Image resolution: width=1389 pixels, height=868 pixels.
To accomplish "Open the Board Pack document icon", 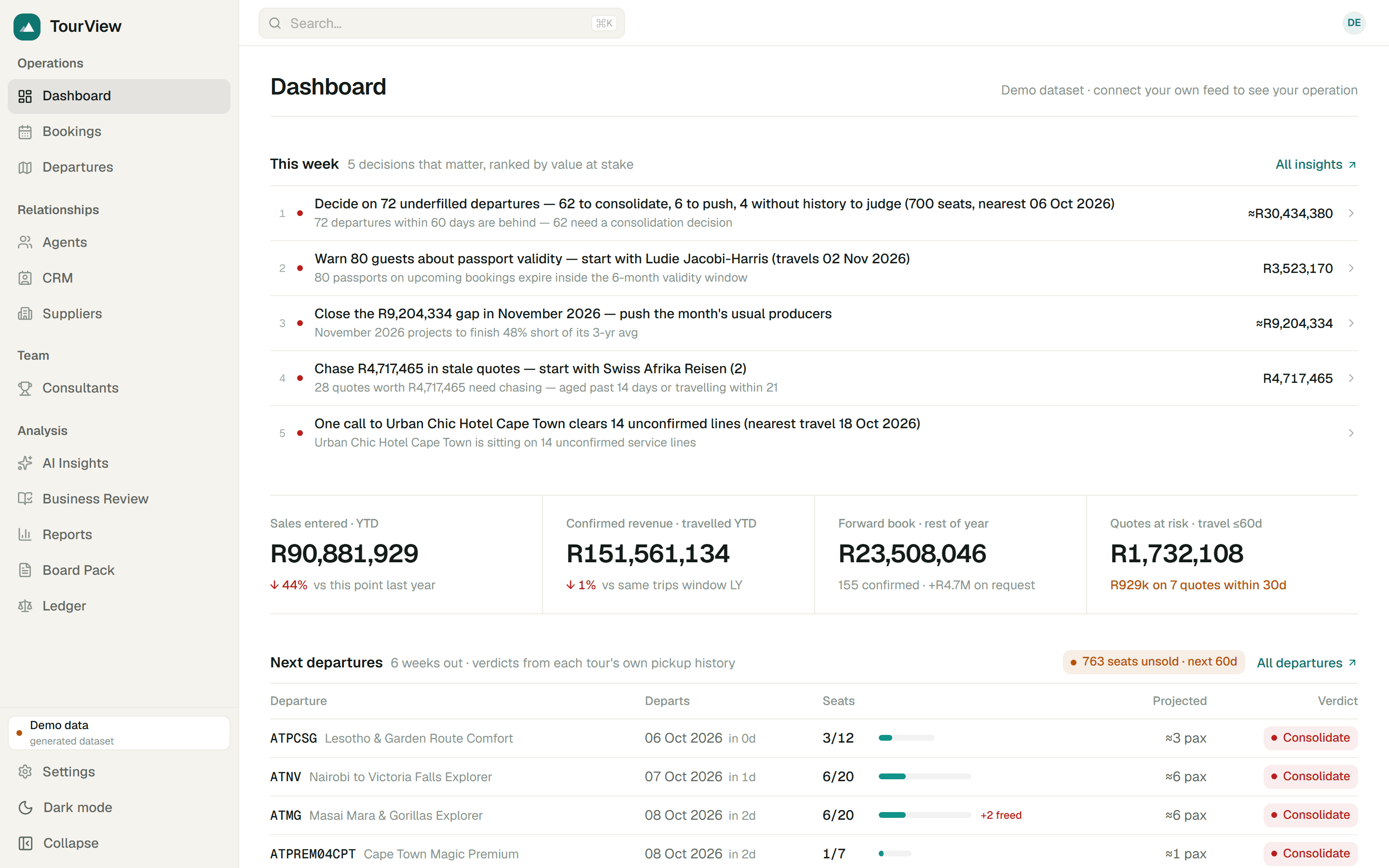I will (25, 570).
